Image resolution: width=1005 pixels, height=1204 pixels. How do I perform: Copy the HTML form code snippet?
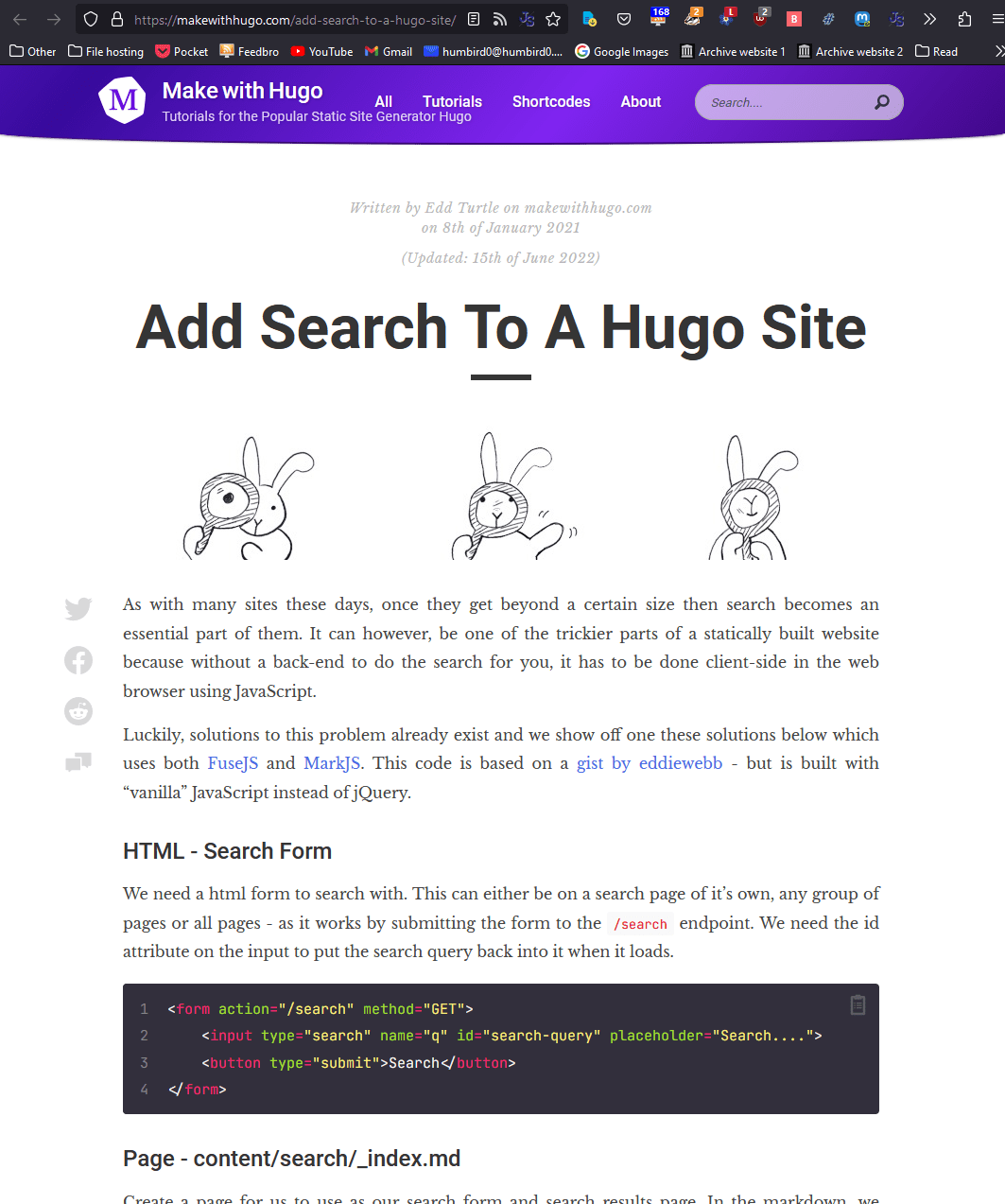[858, 1004]
